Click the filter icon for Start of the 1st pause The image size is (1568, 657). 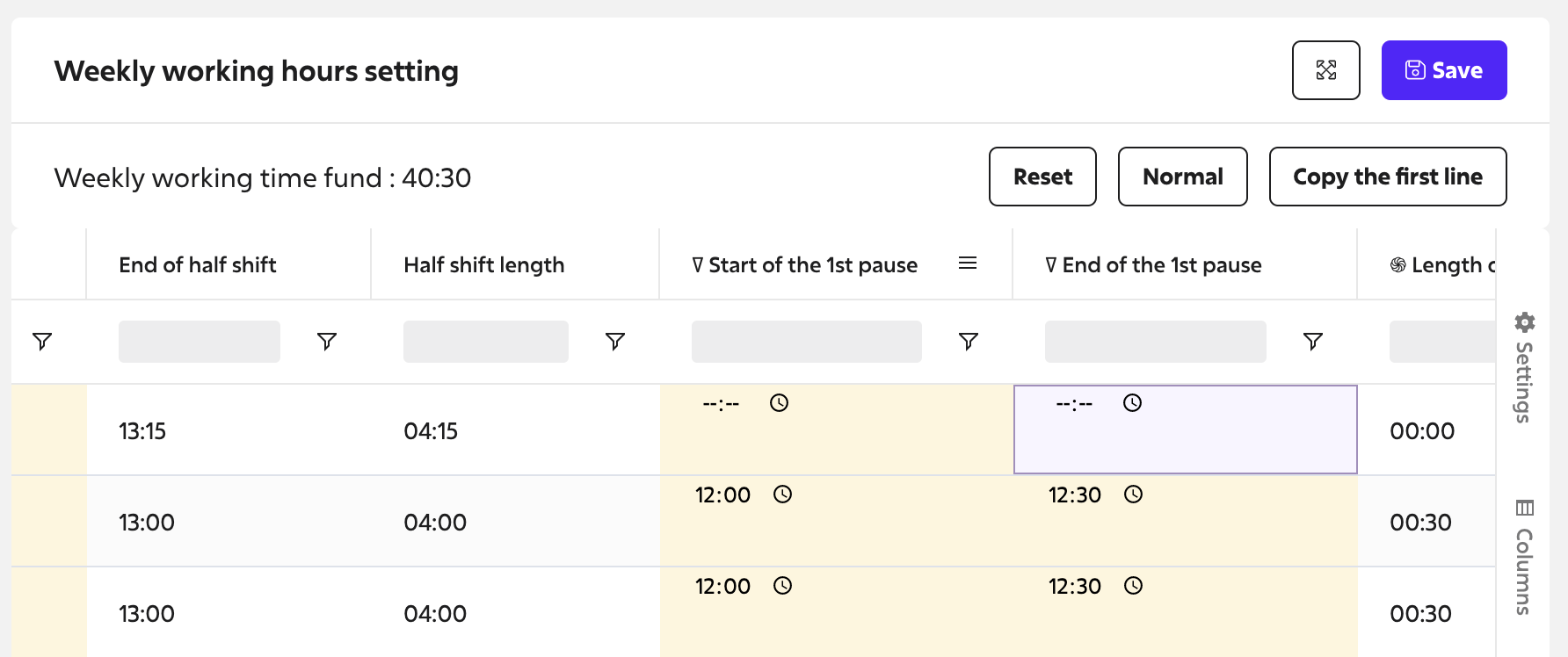(969, 341)
